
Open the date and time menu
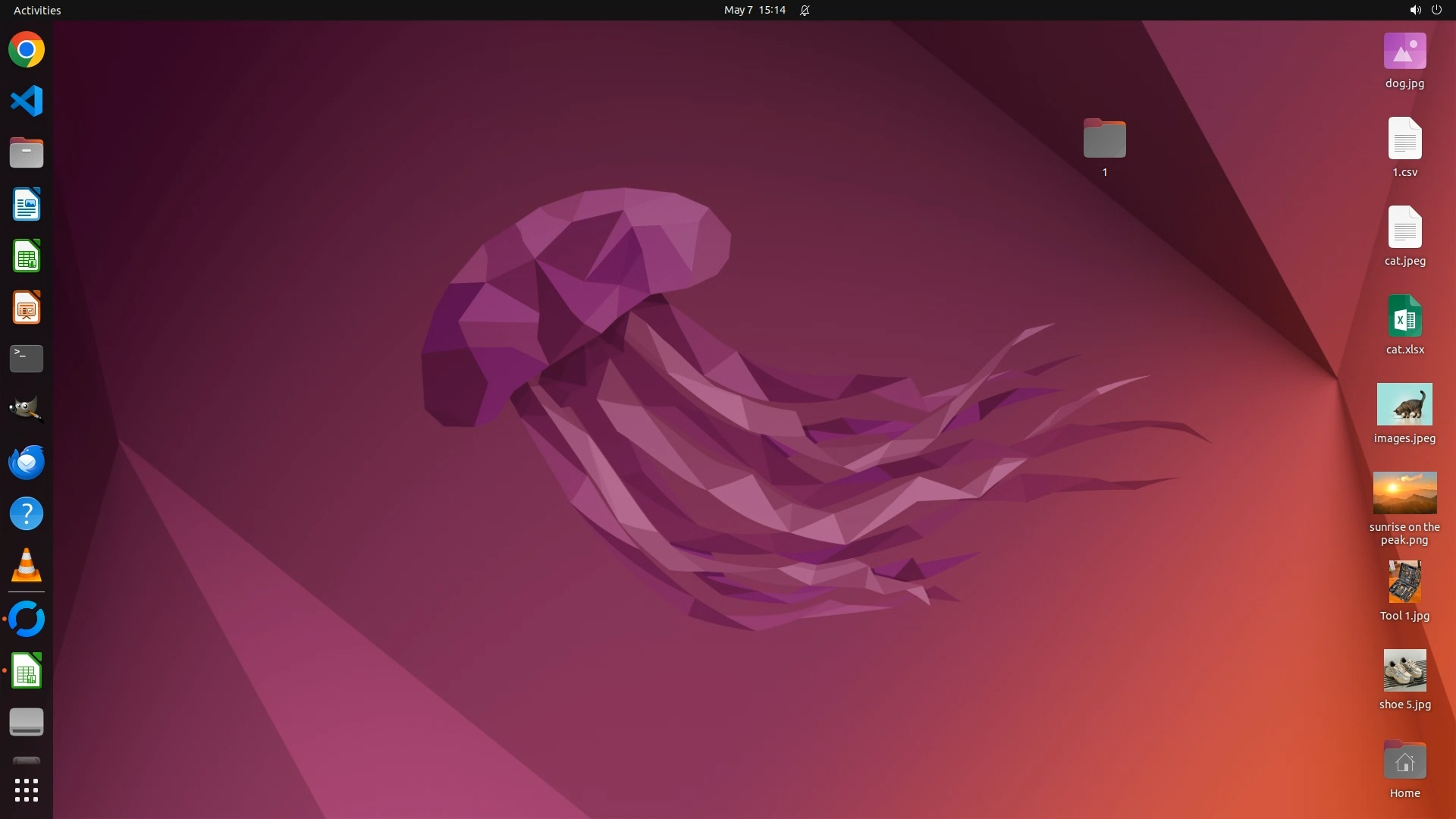tap(754, 10)
